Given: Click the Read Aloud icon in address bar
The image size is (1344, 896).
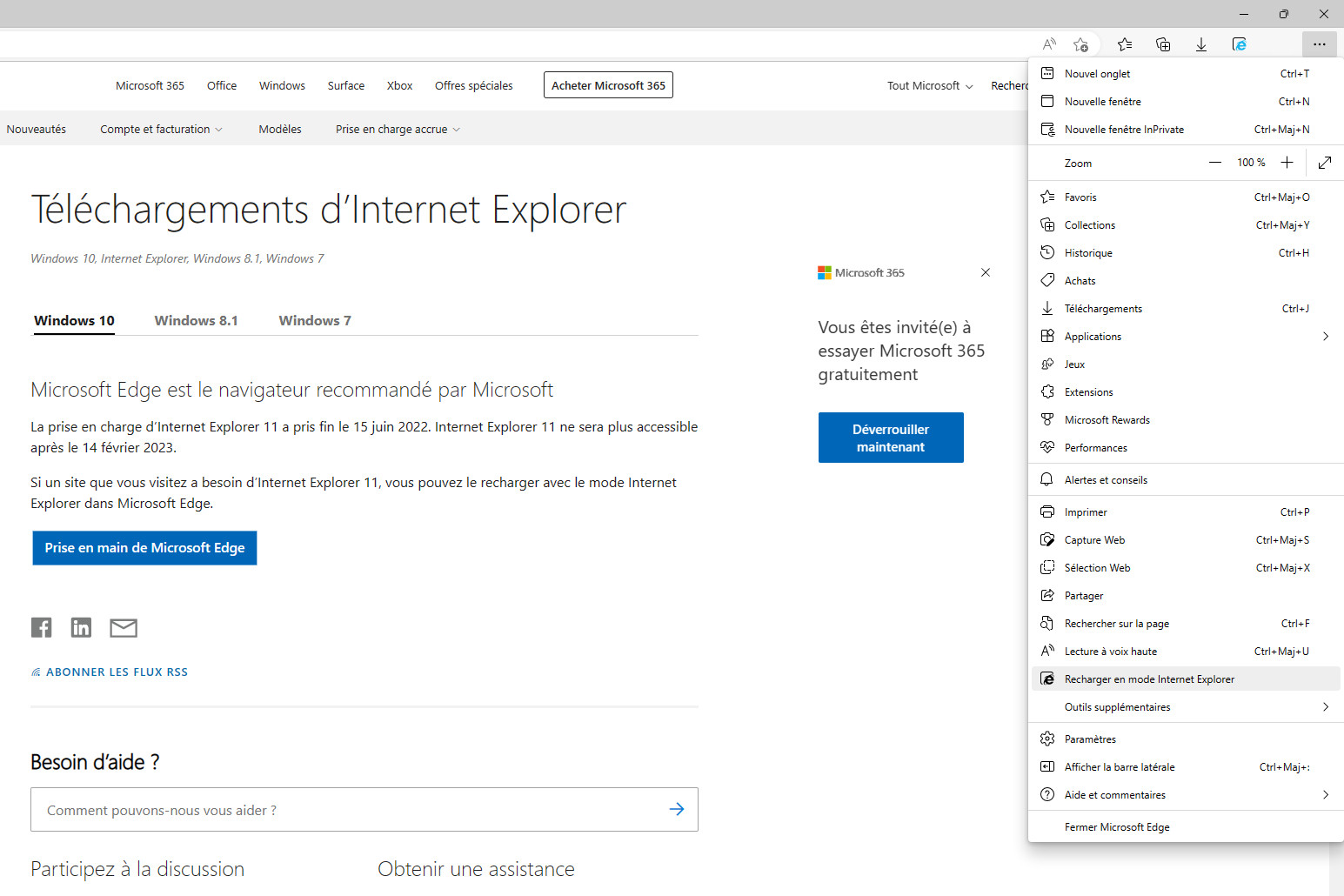Looking at the screenshot, I should pos(1049,44).
